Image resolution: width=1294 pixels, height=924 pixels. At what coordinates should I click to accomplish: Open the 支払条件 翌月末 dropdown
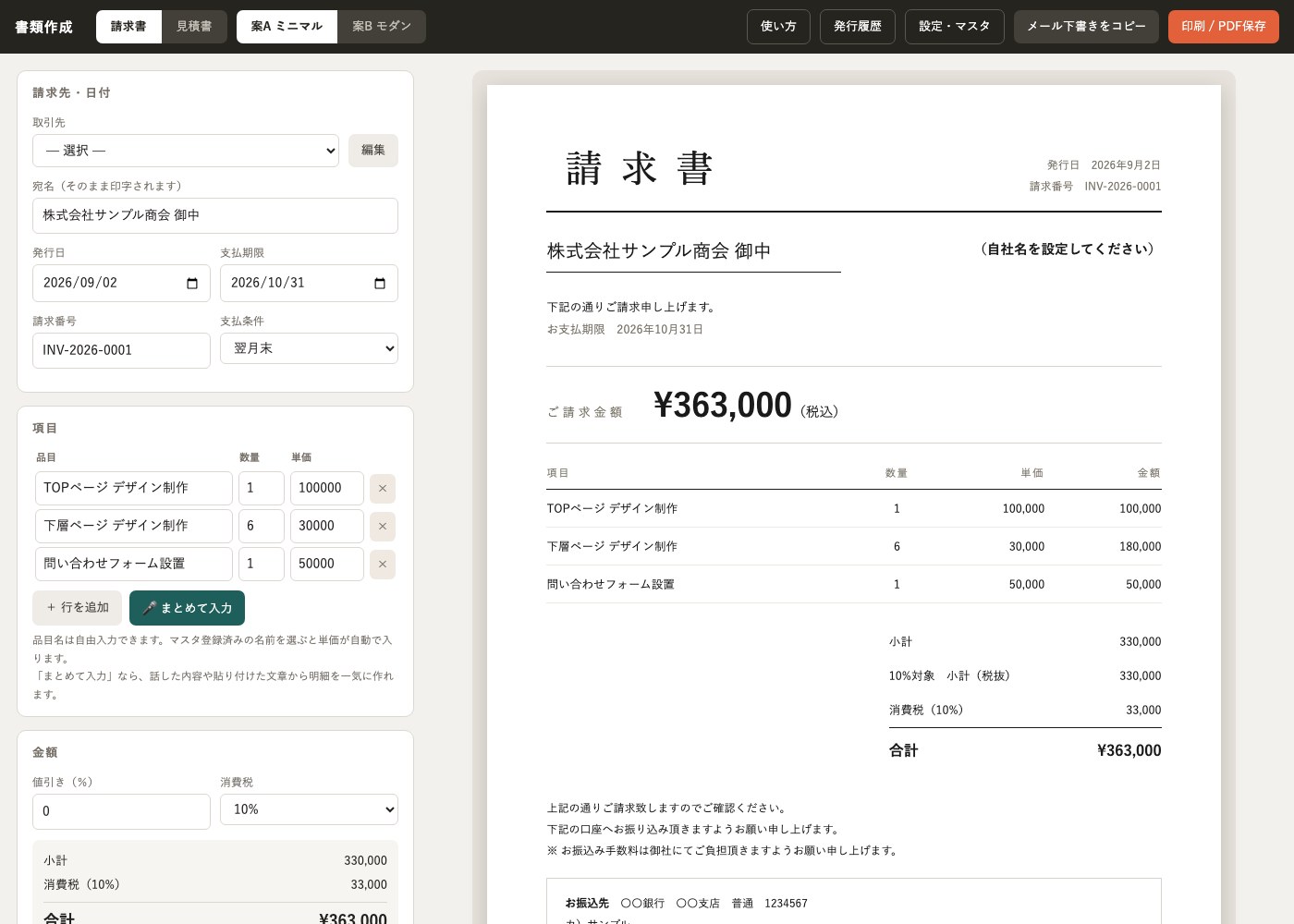point(309,348)
